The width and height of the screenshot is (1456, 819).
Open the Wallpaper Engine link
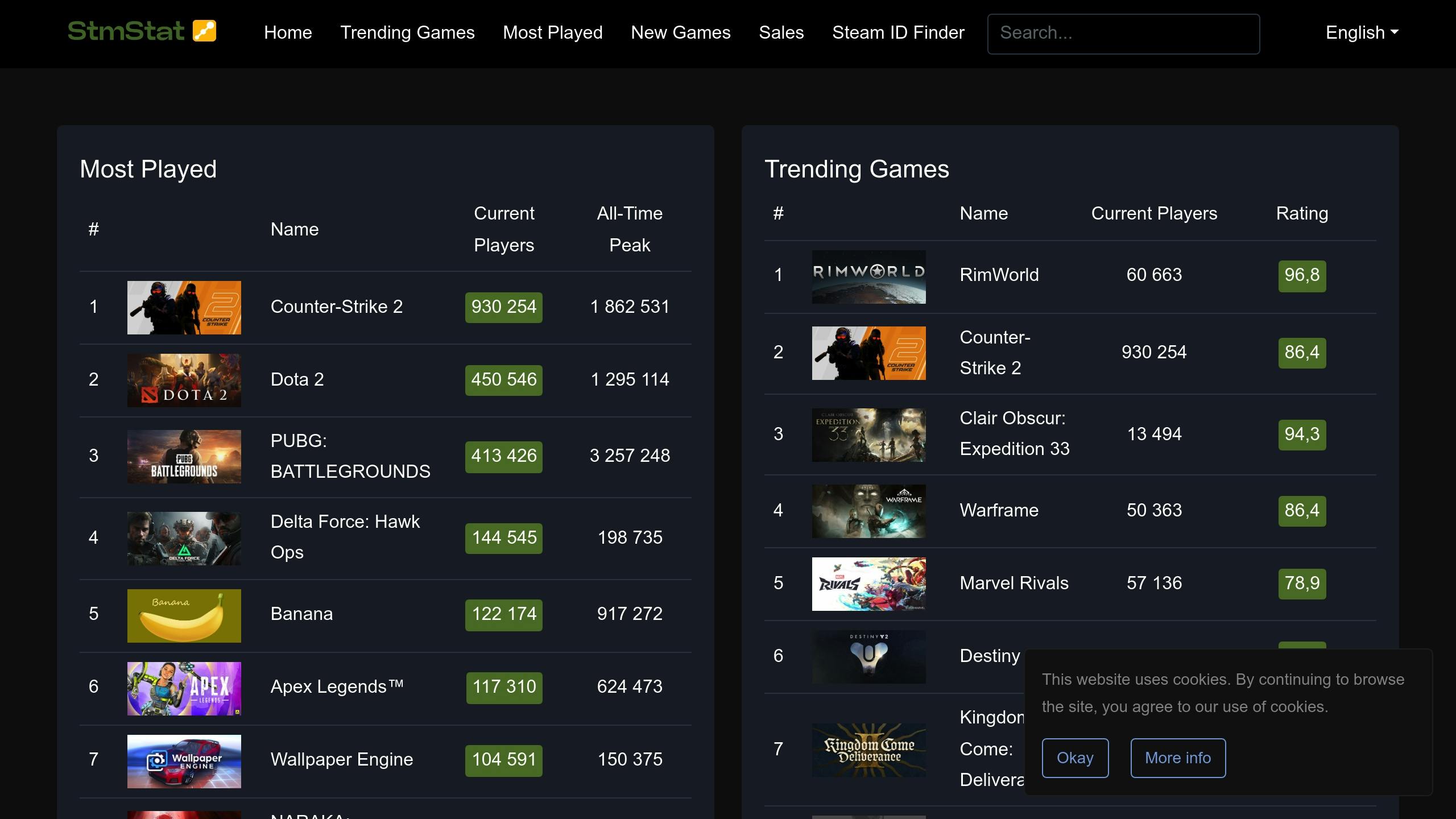342,759
